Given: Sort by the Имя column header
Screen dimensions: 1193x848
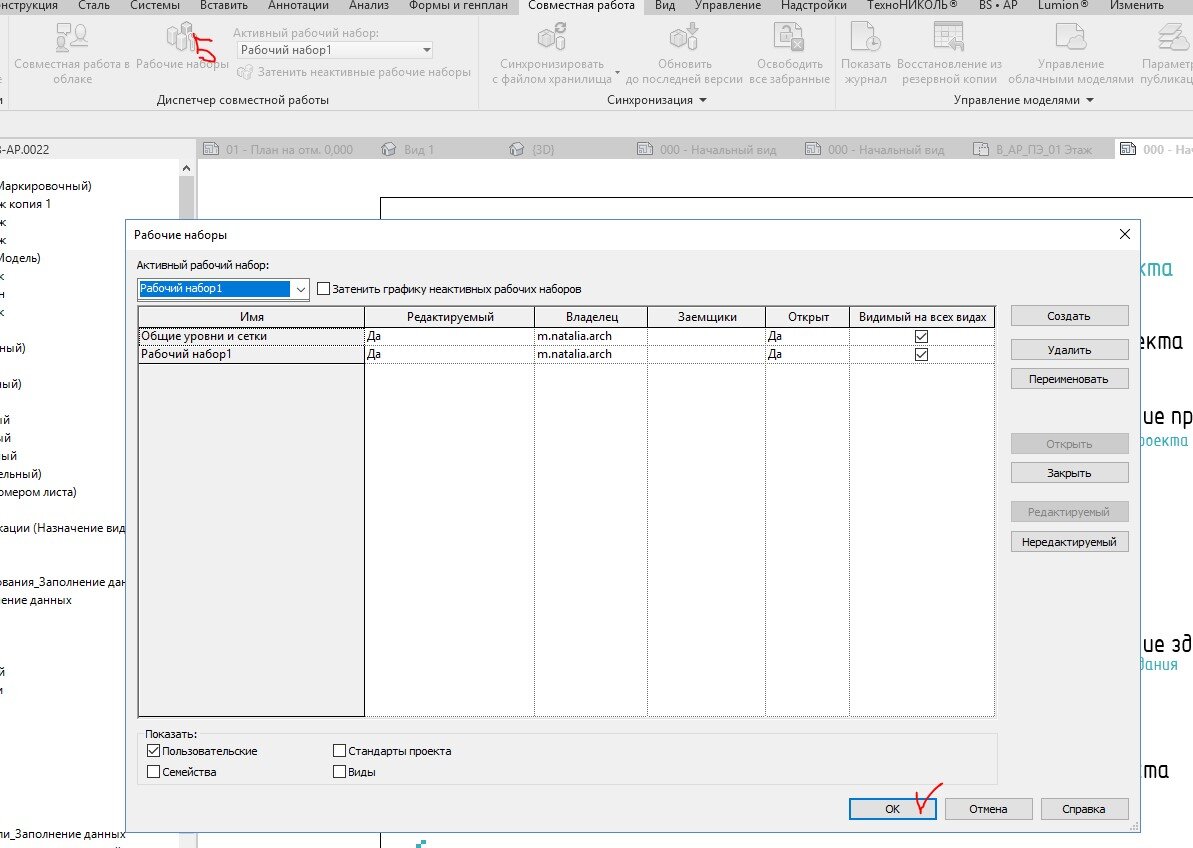Looking at the screenshot, I should tap(251, 317).
